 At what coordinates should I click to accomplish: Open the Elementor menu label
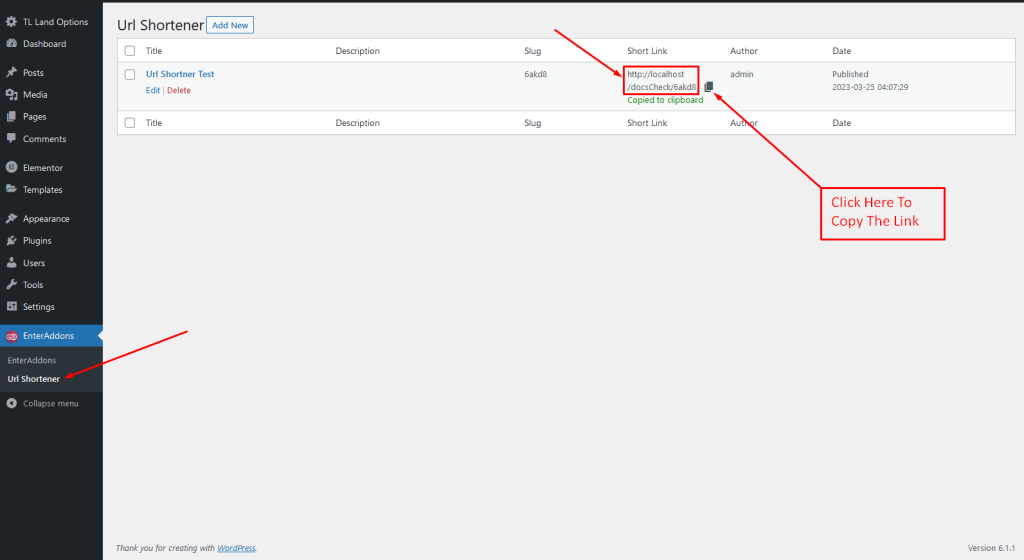point(43,168)
